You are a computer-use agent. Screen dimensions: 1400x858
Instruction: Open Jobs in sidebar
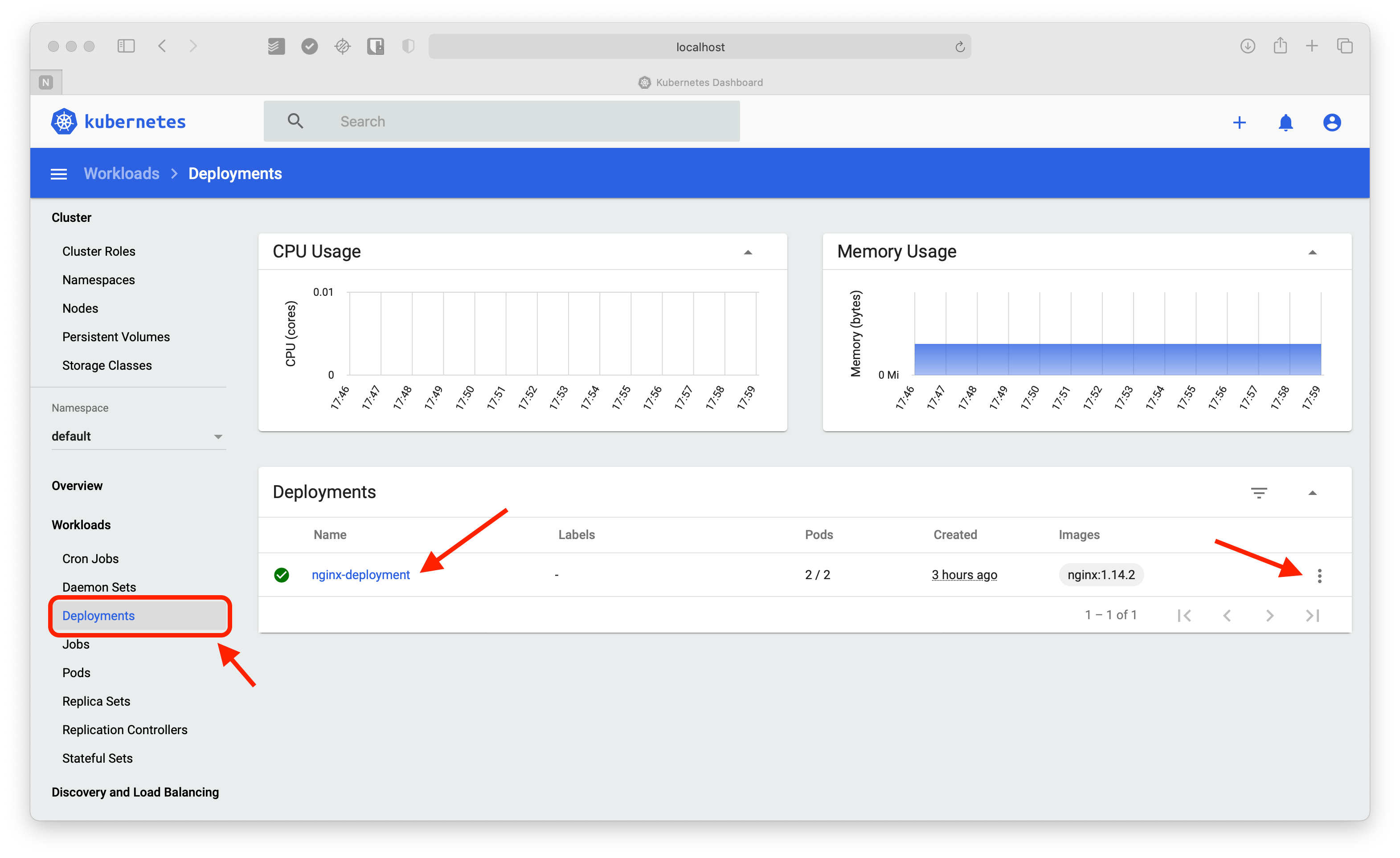coord(76,644)
